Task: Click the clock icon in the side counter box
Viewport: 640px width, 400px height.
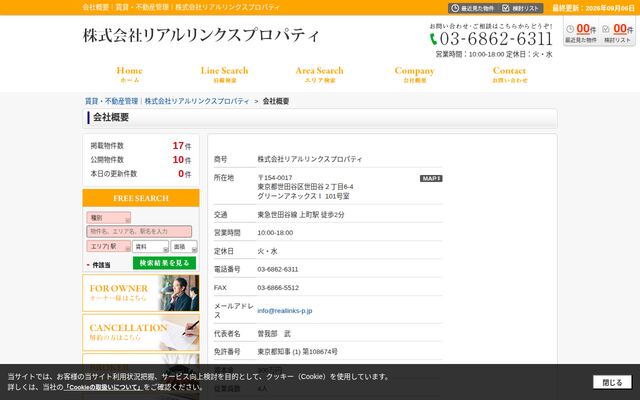Action: (x=570, y=29)
